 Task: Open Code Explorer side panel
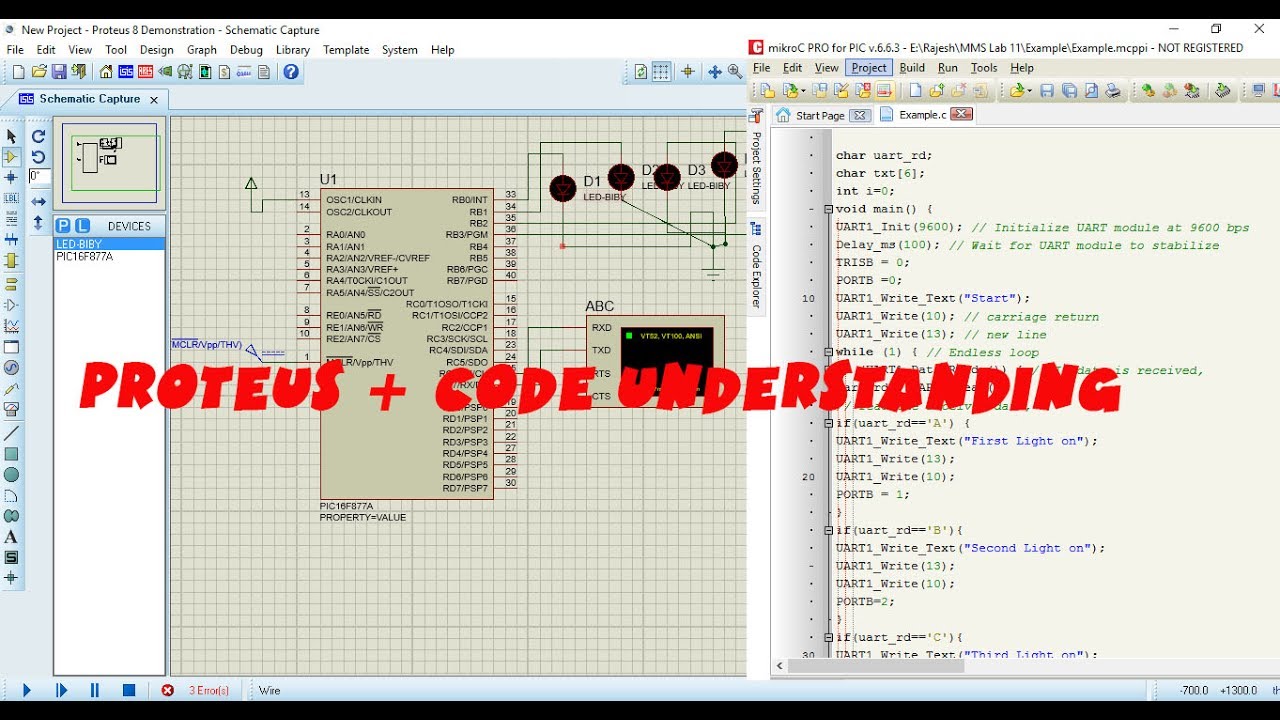click(x=757, y=266)
